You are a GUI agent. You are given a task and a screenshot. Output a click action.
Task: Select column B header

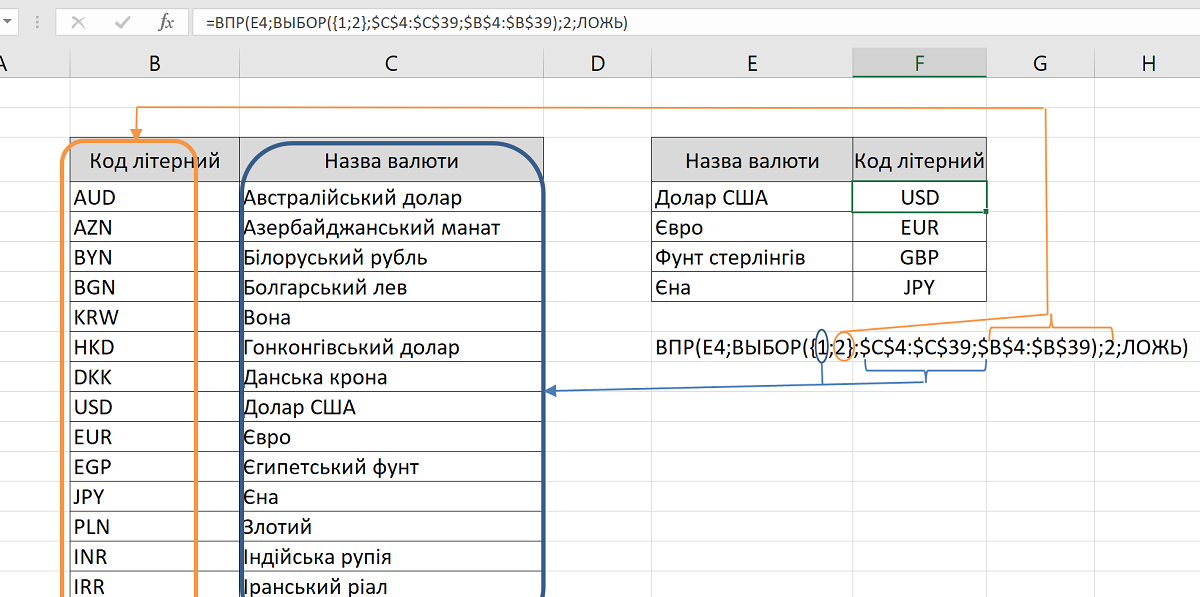point(155,63)
